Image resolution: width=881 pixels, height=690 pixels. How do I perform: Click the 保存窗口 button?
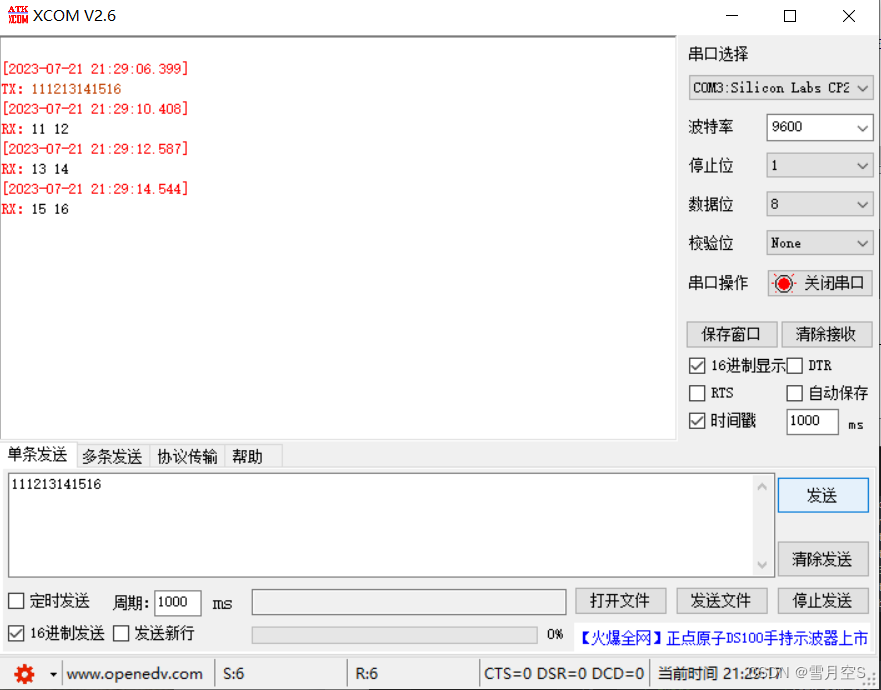tap(732, 335)
